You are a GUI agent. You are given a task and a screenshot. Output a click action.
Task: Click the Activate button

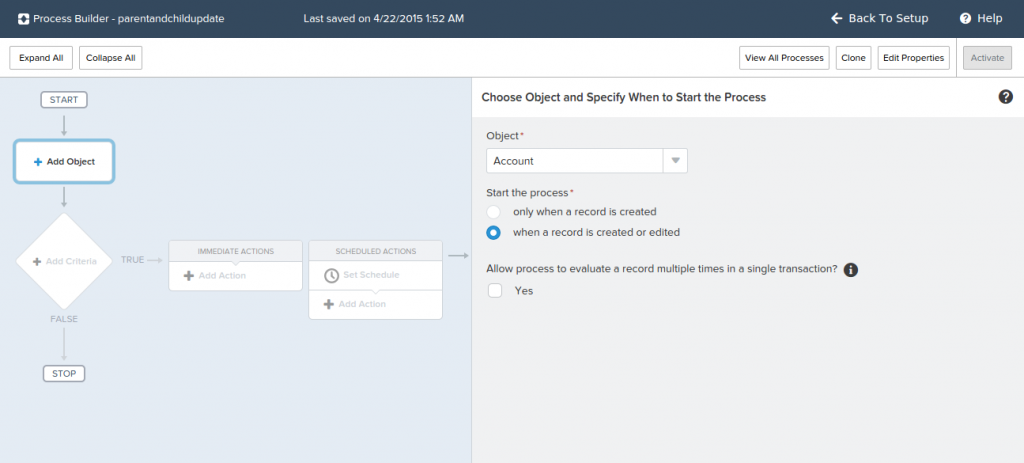(x=987, y=57)
